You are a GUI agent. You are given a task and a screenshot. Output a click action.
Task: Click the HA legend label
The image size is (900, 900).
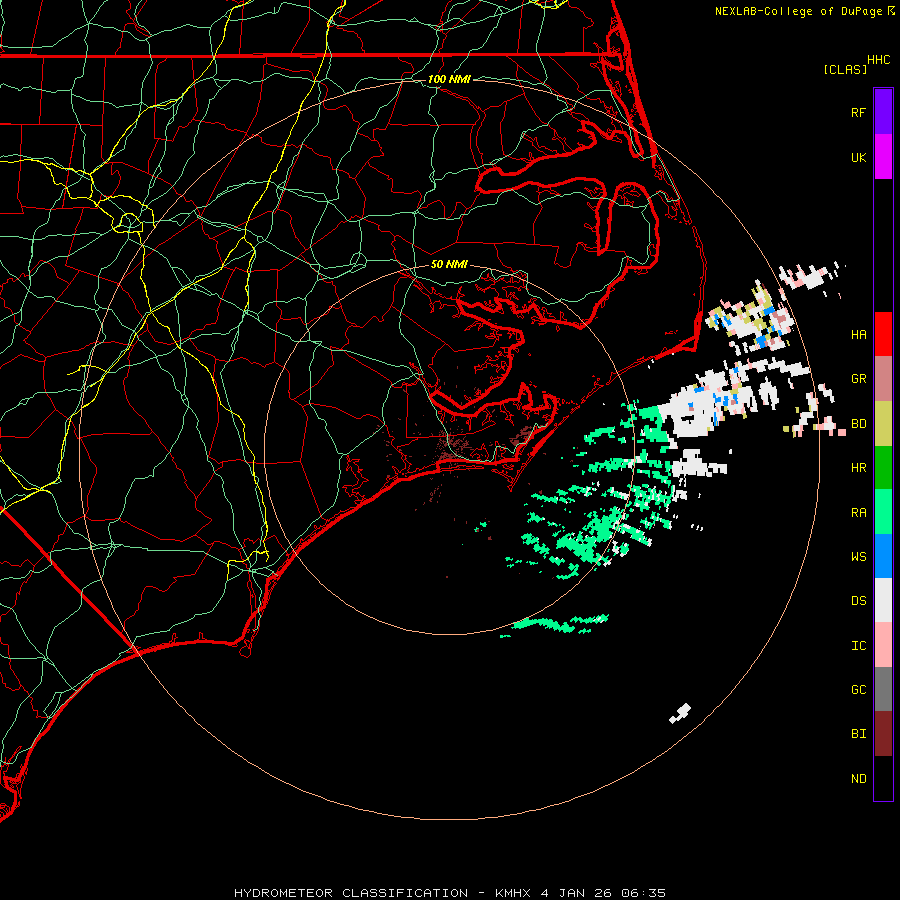click(x=858, y=334)
